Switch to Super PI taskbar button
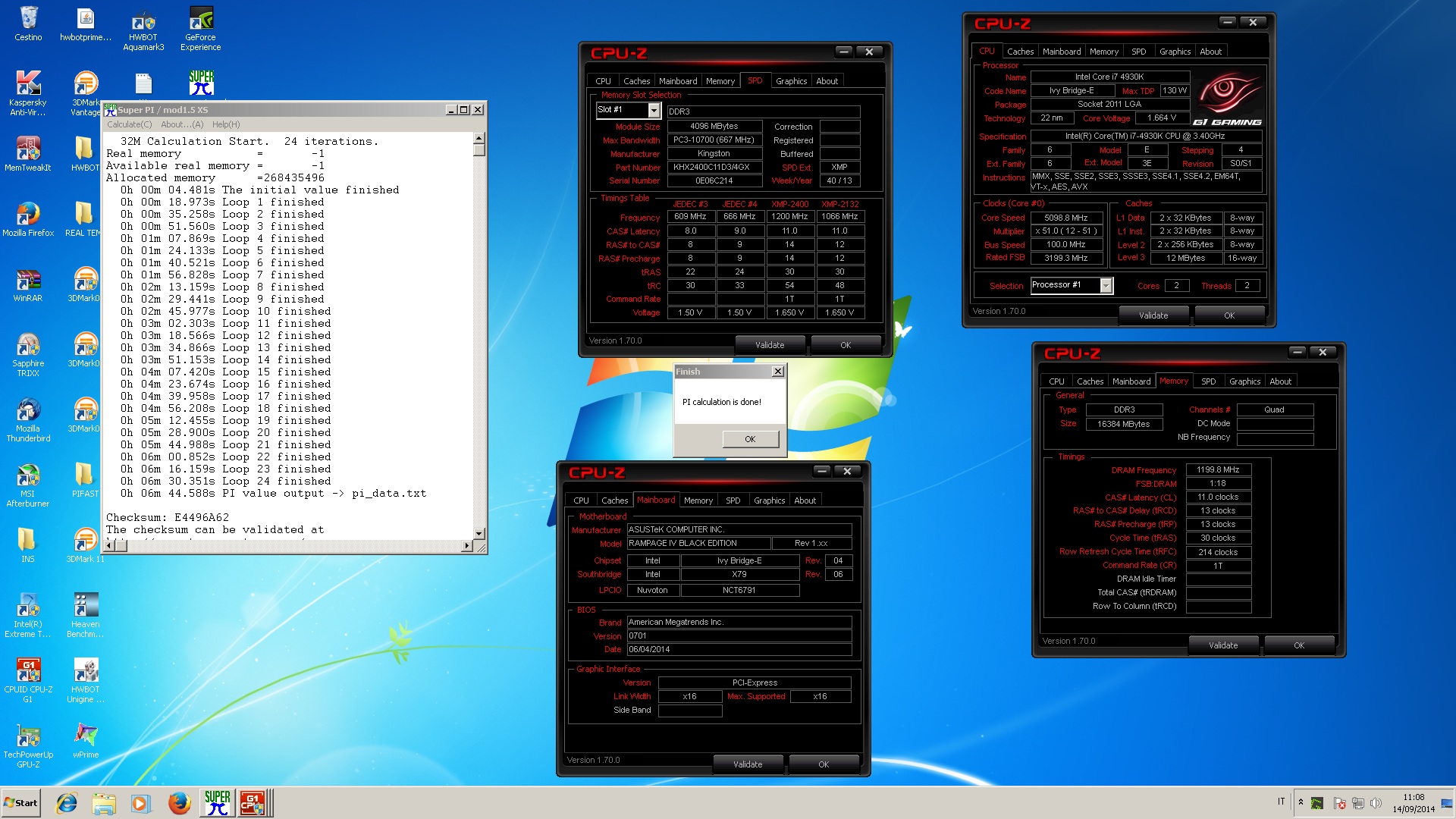Viewport: 1456px width, 819px height. pyautogui.click(x=217, y=803)
